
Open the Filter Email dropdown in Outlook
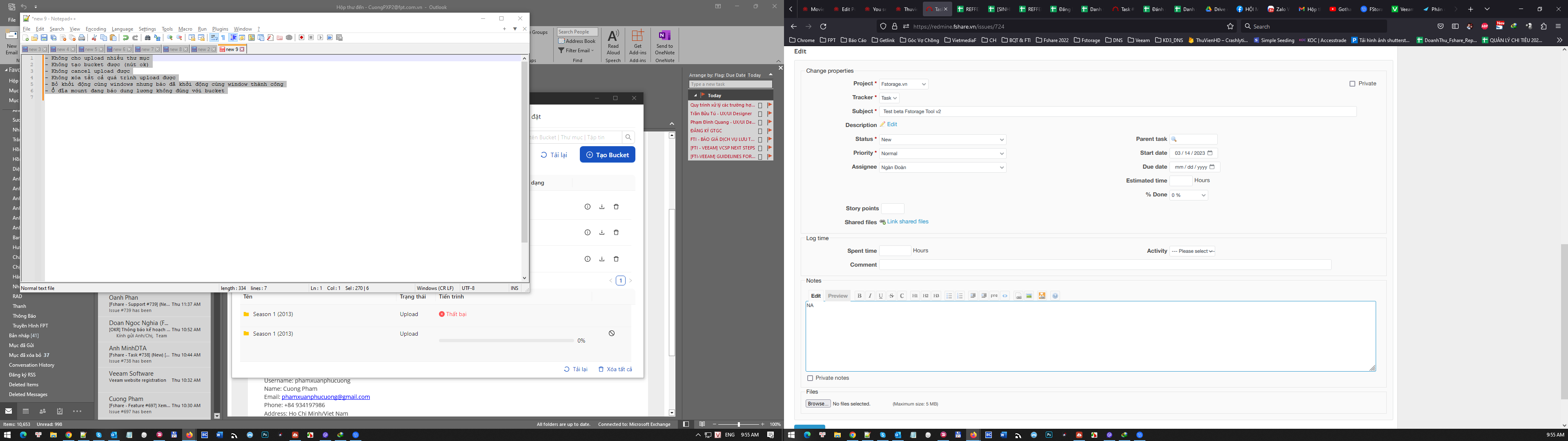576,51
